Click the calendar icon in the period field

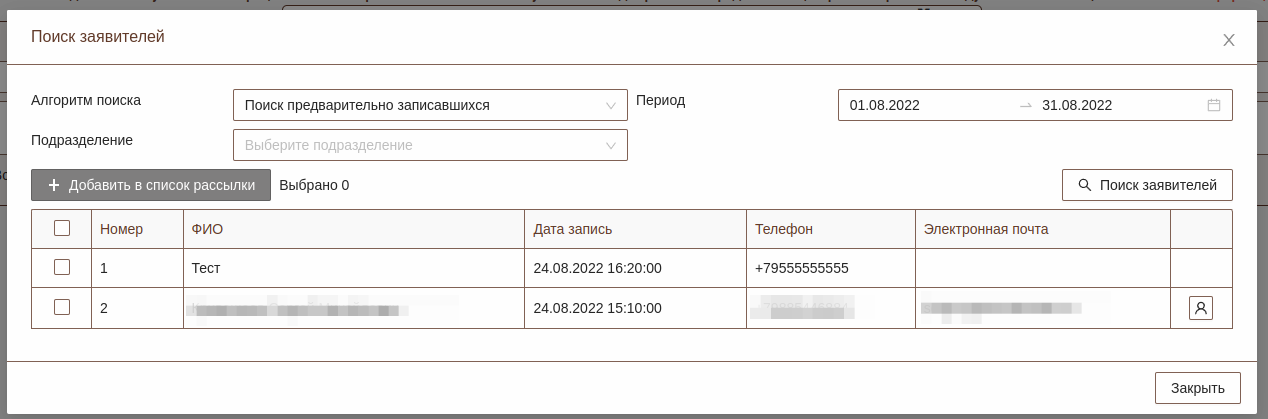[1214, 105]
